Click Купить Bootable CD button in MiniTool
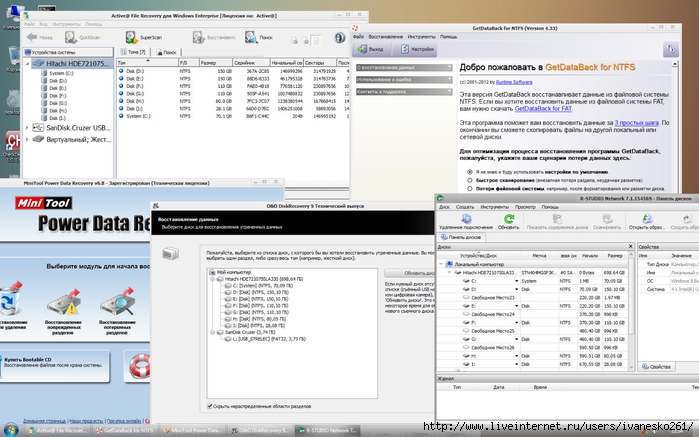The image size is (699, 437). (x=54, y=366)
